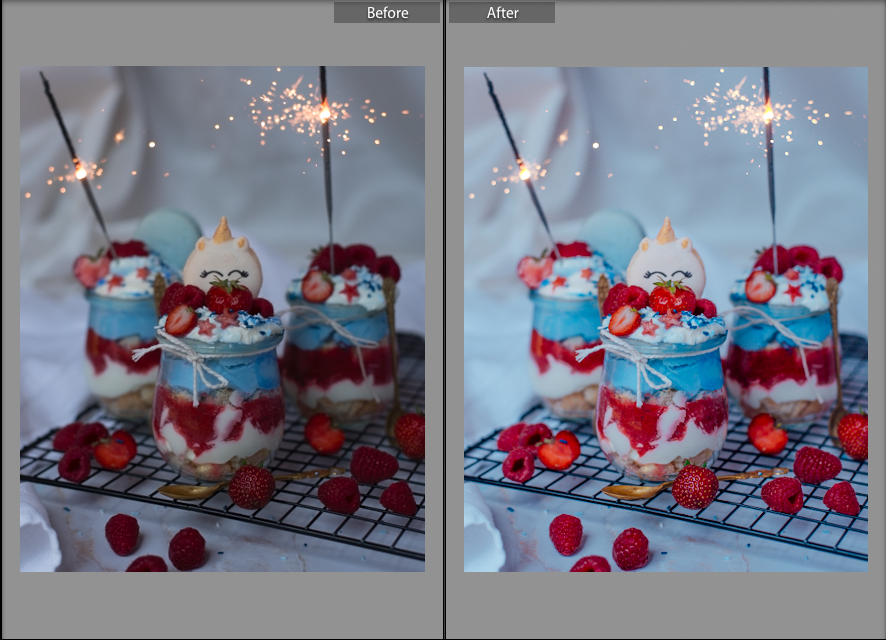Click the unicorn macaron in the After photo
This screenshot has height=640, width=886.
click(666, 262)
